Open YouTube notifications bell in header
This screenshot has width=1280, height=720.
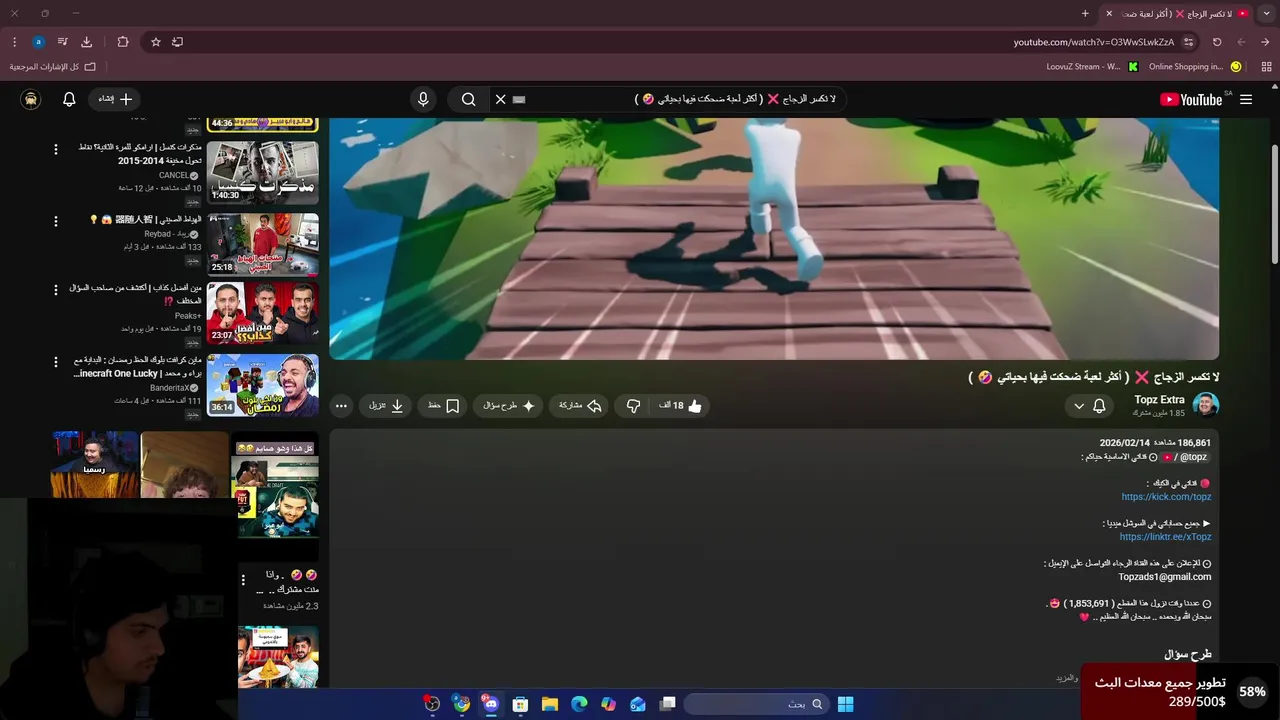pos(69,99)
